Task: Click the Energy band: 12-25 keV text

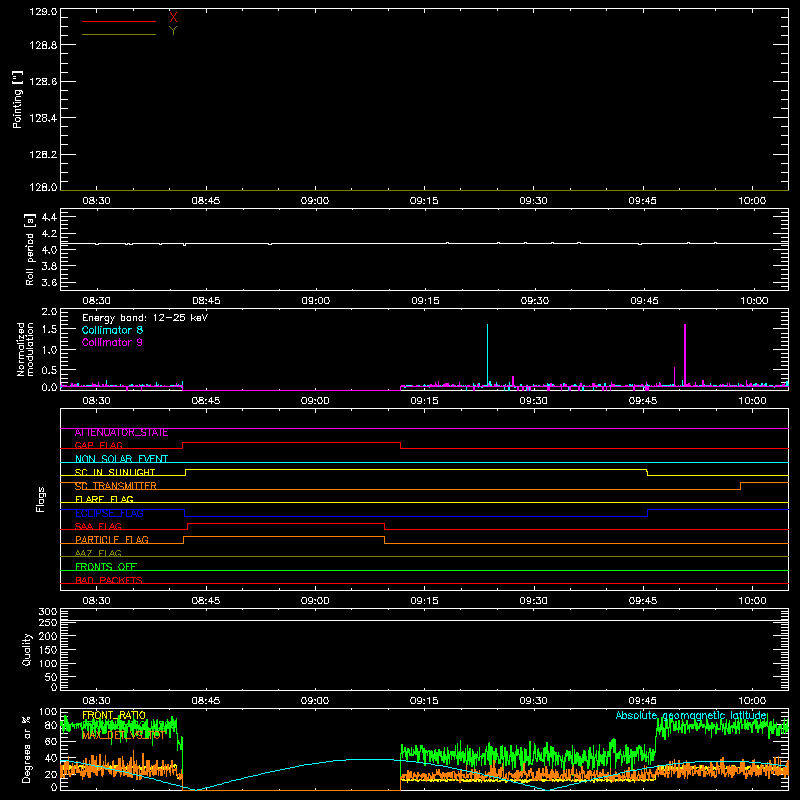Action: [x=145, y=318]
